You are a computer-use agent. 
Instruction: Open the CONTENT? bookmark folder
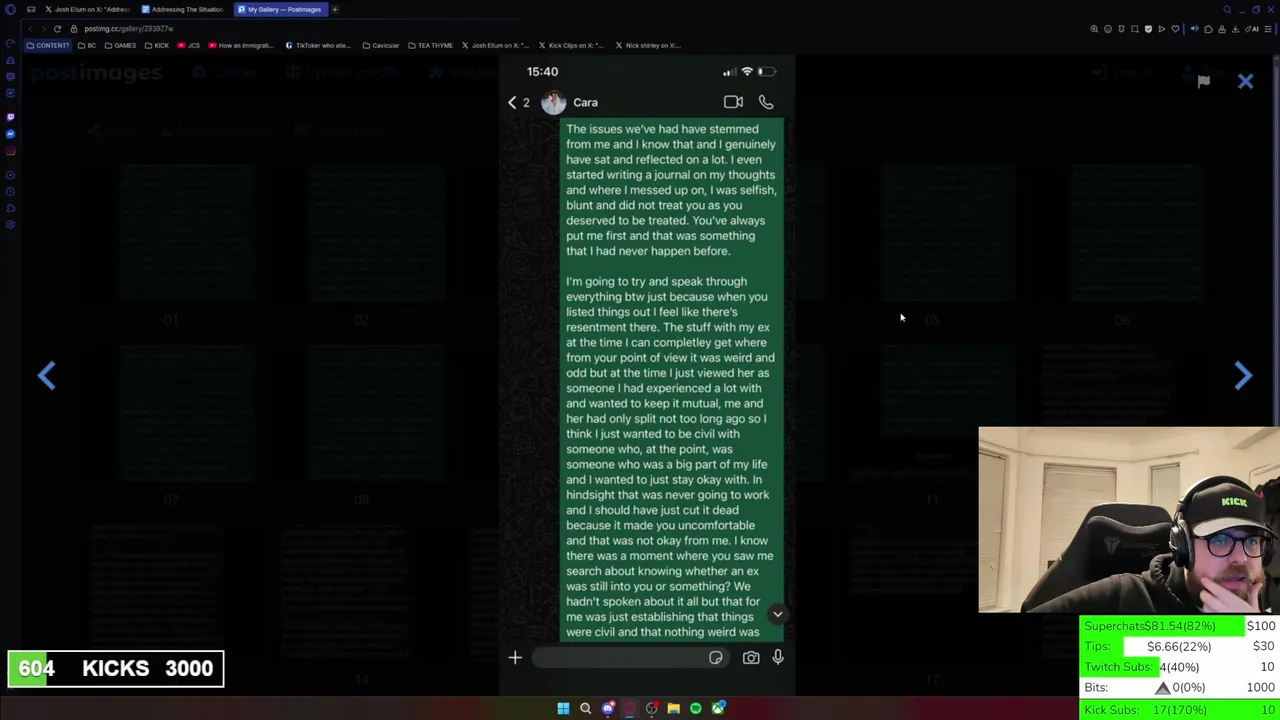(48, 45)
